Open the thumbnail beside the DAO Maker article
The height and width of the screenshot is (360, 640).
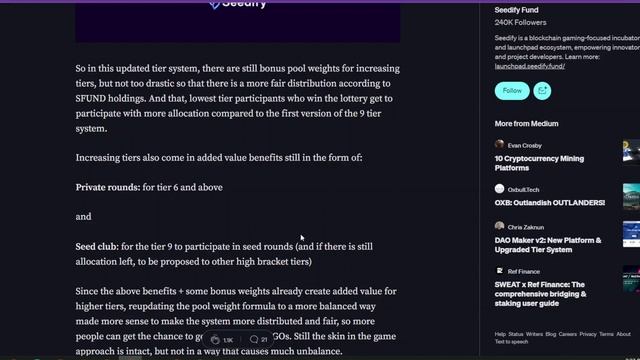point(631,234)
